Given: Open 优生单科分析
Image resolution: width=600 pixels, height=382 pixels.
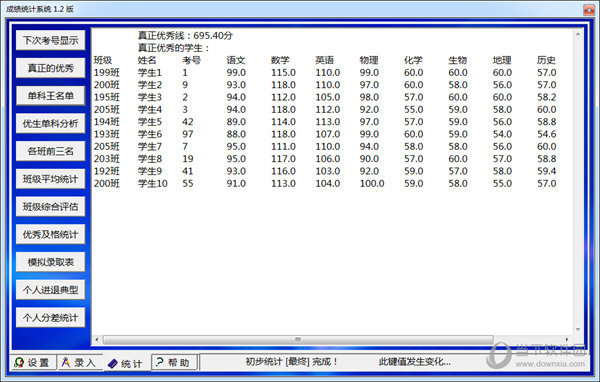Looking at the screenshot, I should pyautogui.click(x=51, y=124).
